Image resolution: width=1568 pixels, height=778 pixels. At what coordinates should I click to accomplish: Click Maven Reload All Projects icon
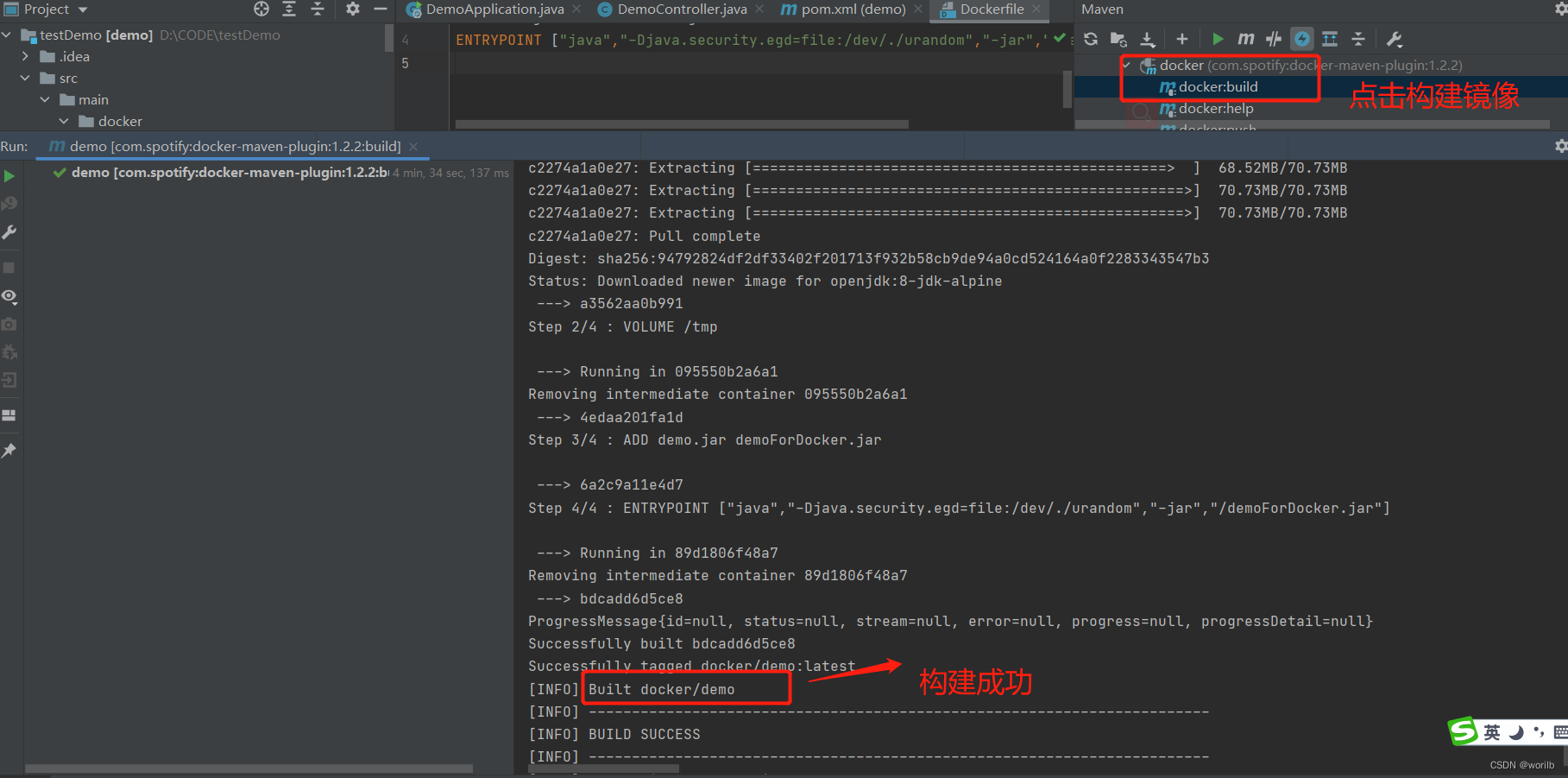click(x=1091, y=39)
